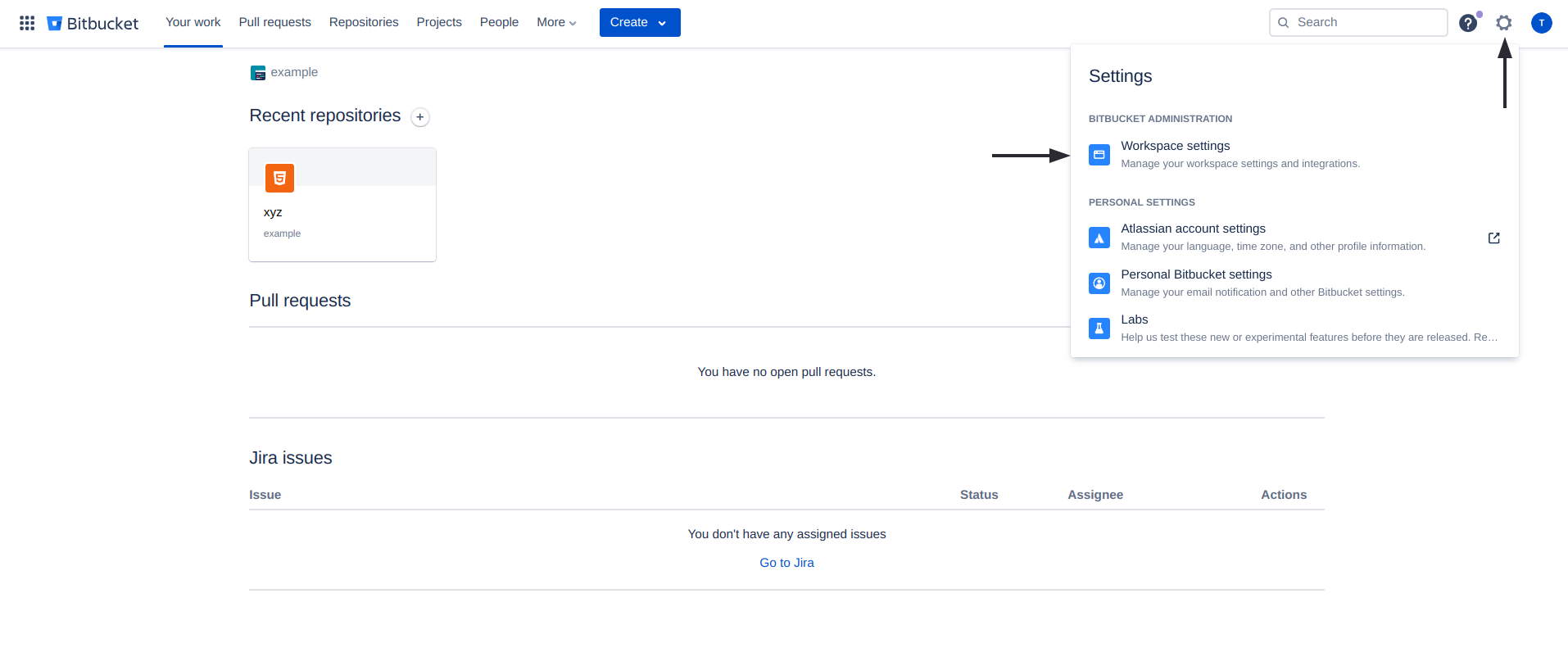Open the Projects nav item
Image resolution: width=1568 pixels, height=657 pixels.
pyautogui.click(x=439, y=22)
